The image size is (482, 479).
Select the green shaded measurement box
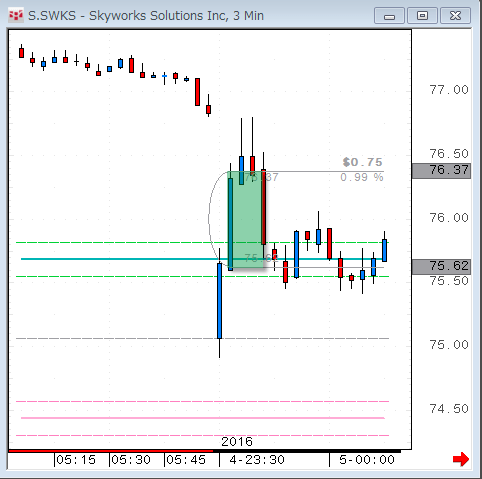[x=247, y=220]
